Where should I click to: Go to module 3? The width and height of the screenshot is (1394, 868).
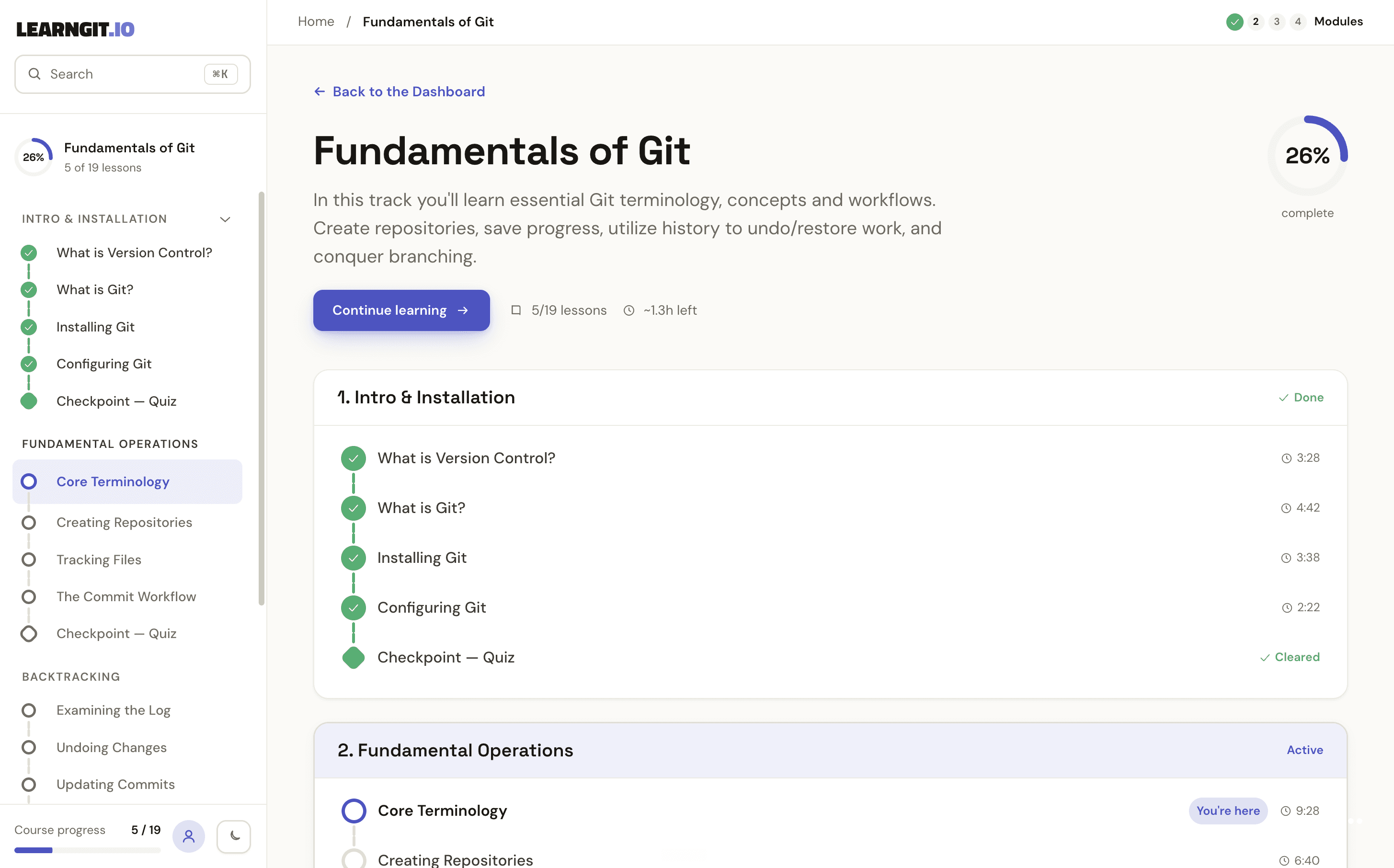(1276, 22)
